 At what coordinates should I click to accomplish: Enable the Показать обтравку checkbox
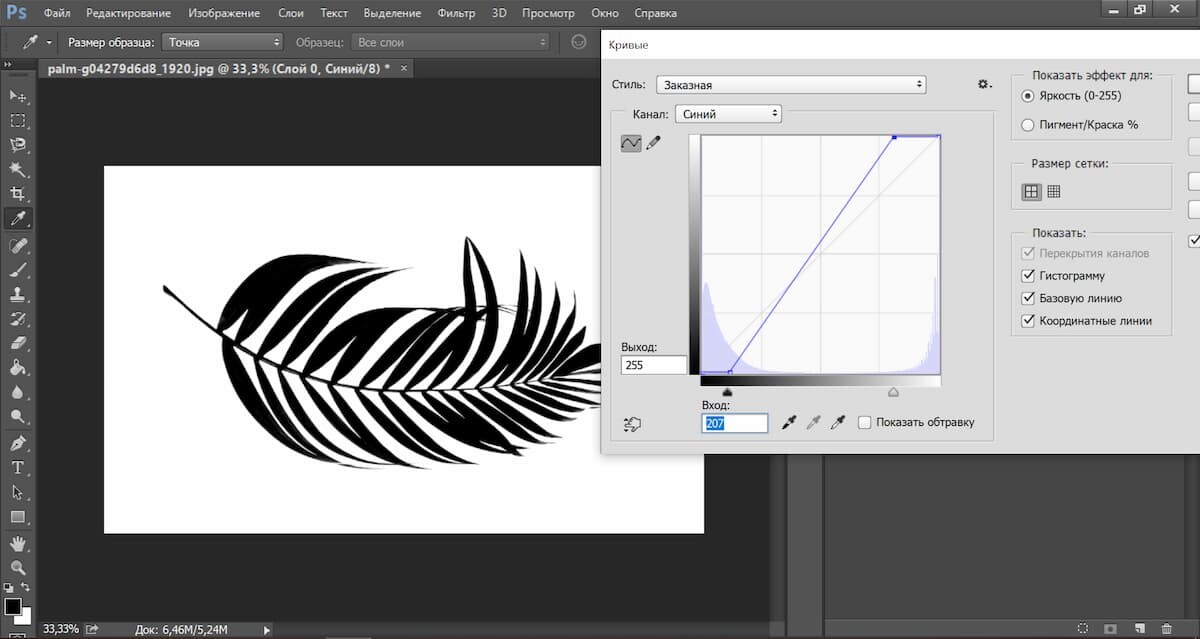(865, 422)
